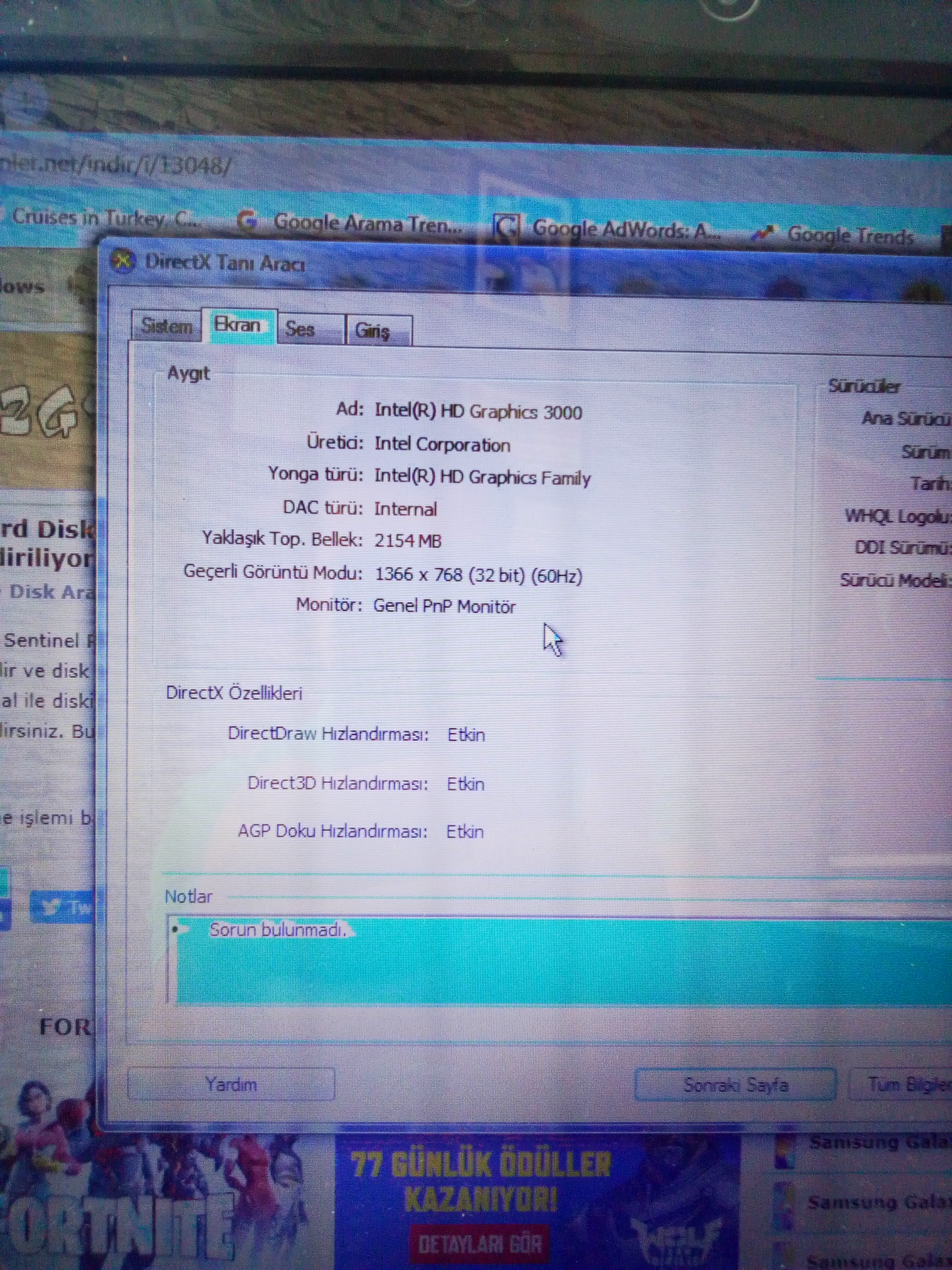This screenshot has height=1270, width=952.
Task: Click inside the Notlar text box
Action: [x=560, y=960]
